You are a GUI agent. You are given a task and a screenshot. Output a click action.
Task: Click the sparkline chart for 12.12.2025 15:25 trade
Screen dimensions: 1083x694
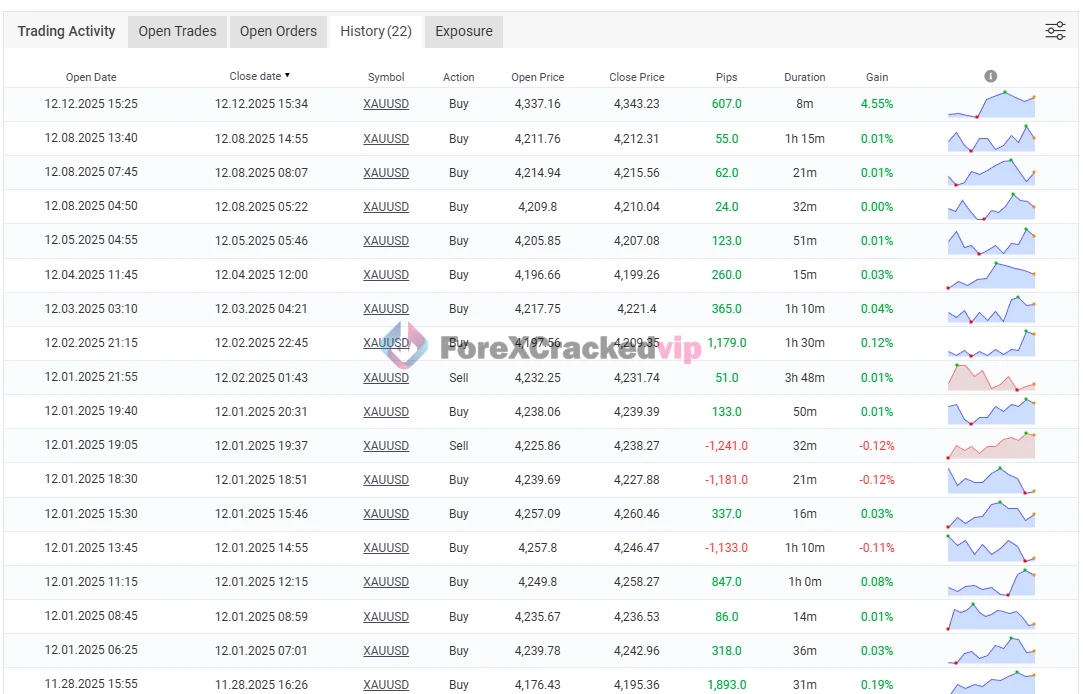tap(991, 104)
